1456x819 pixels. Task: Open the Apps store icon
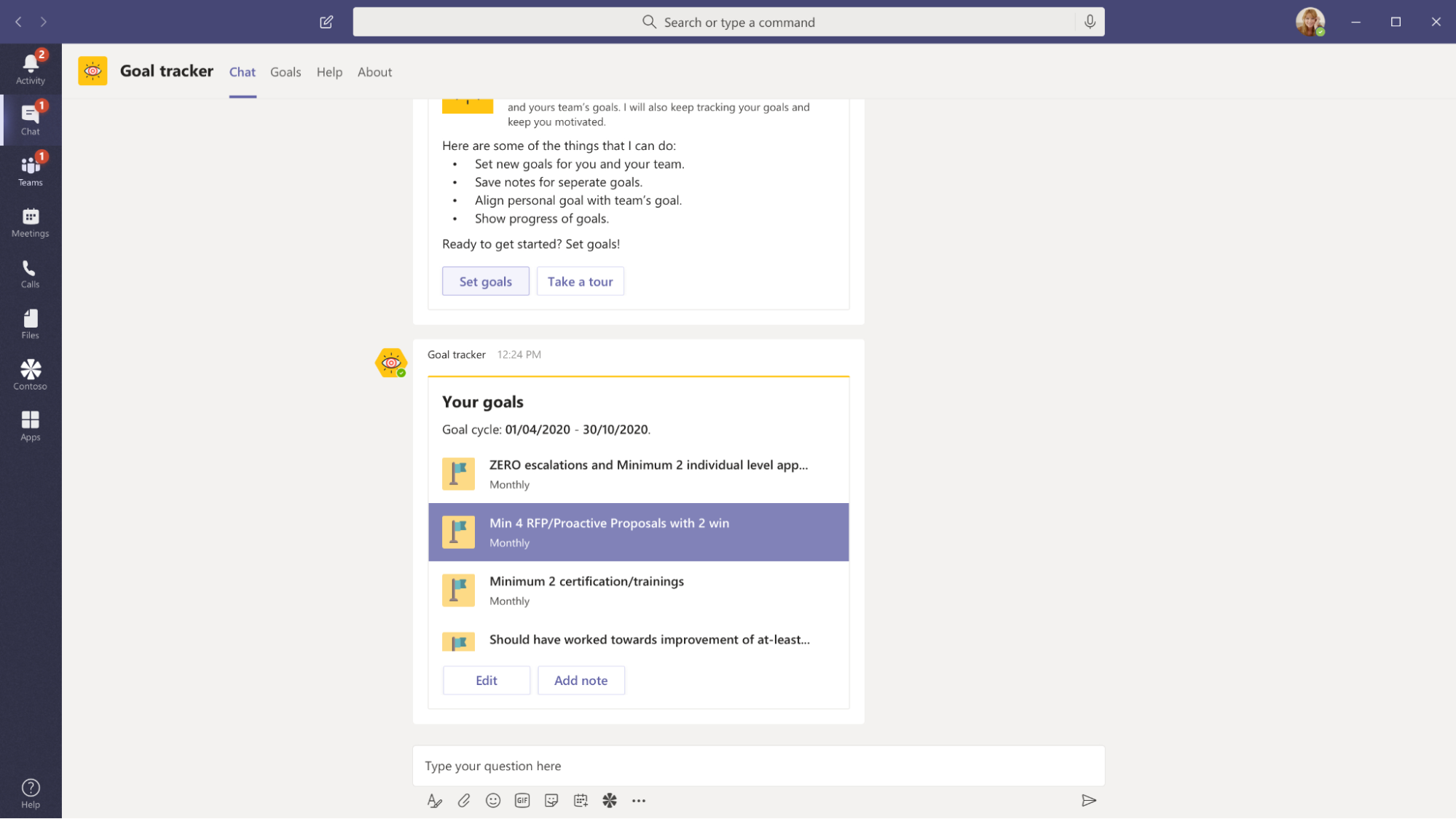coord(30,425)
